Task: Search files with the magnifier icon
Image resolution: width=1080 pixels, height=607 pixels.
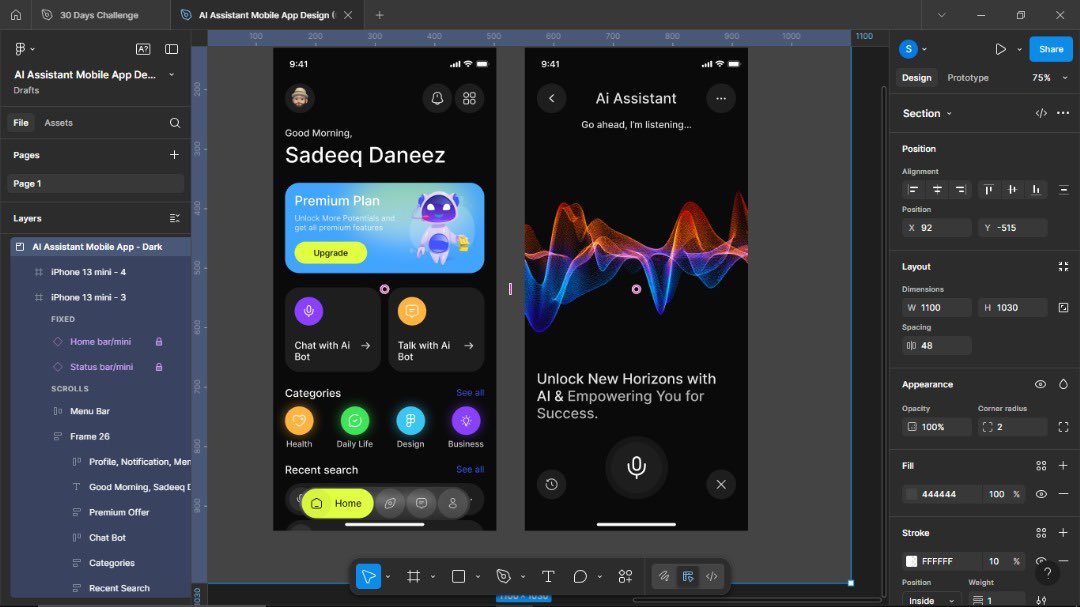Action: (x=175, y=123)
